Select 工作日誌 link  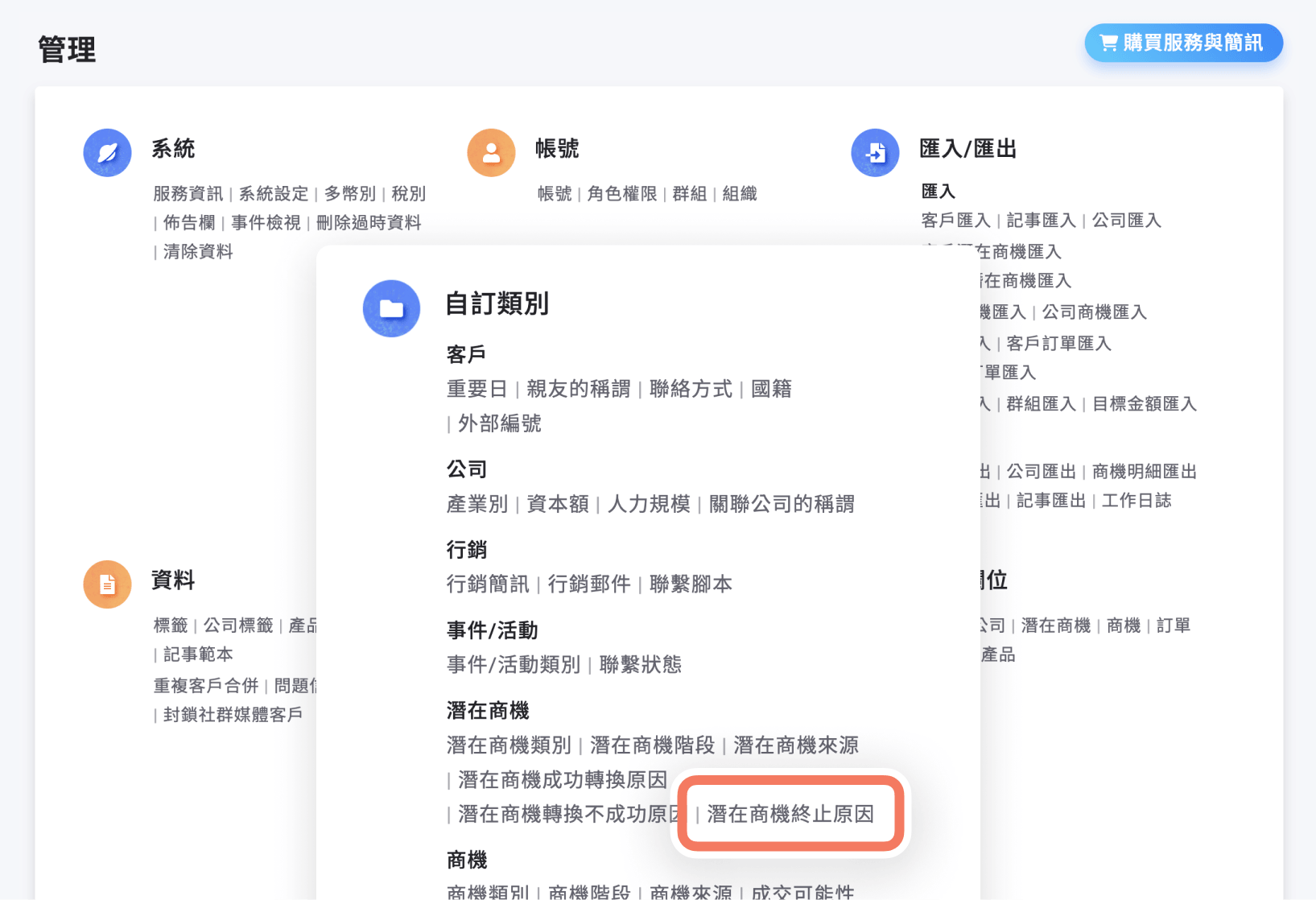click(x=1137, y=501)
